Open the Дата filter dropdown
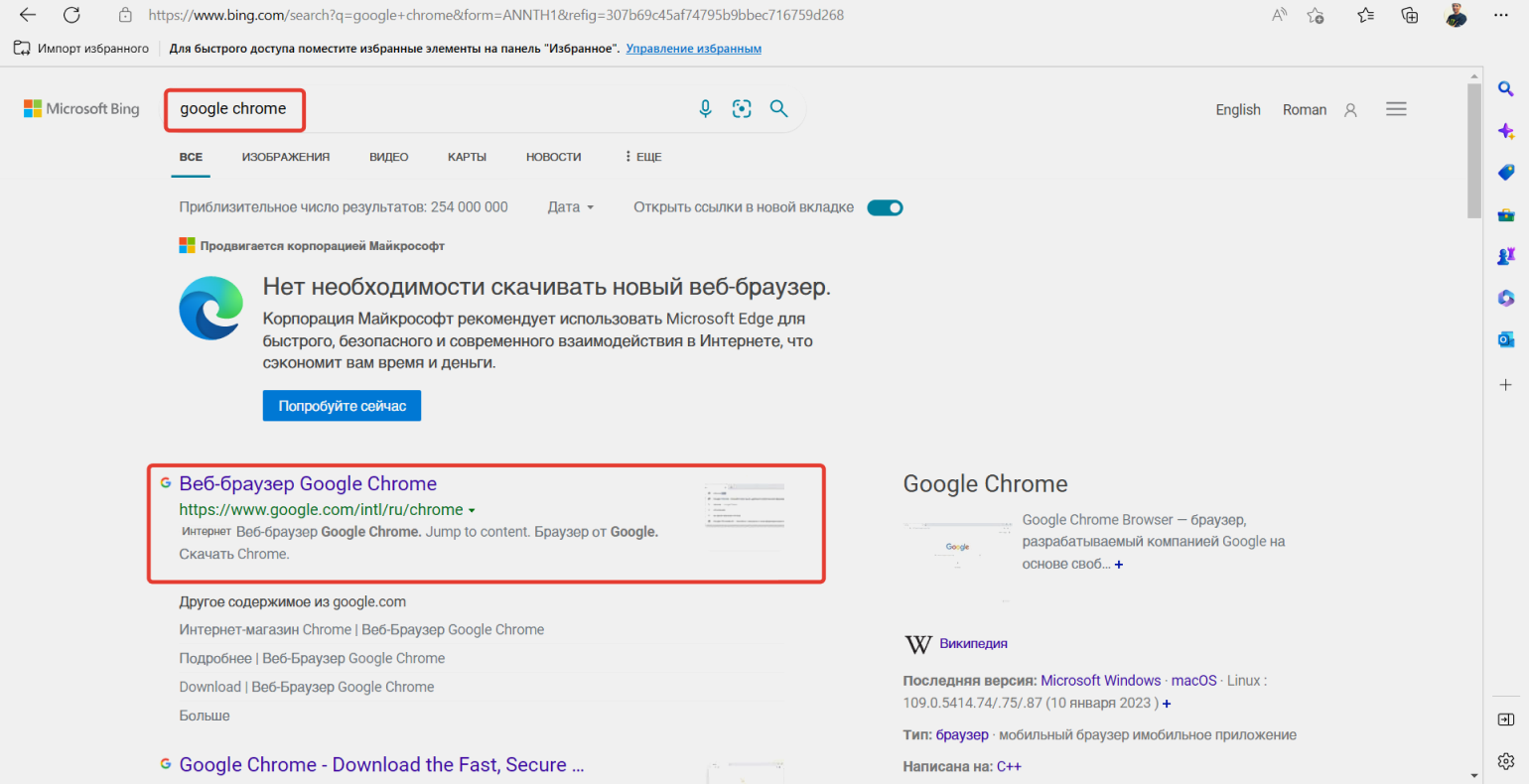The width and height of the screenshot is (1529, 784). tap(571, 207)
